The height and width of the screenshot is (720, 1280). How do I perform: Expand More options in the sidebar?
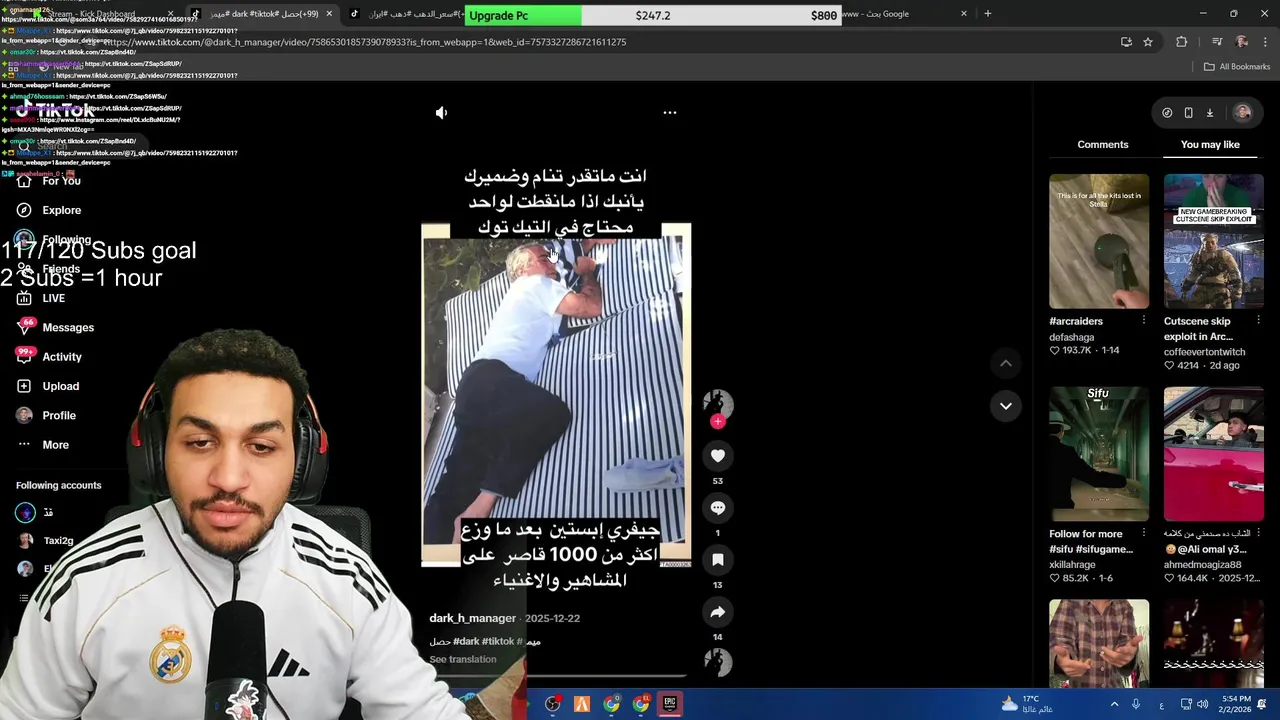click(x=56, y=445)
